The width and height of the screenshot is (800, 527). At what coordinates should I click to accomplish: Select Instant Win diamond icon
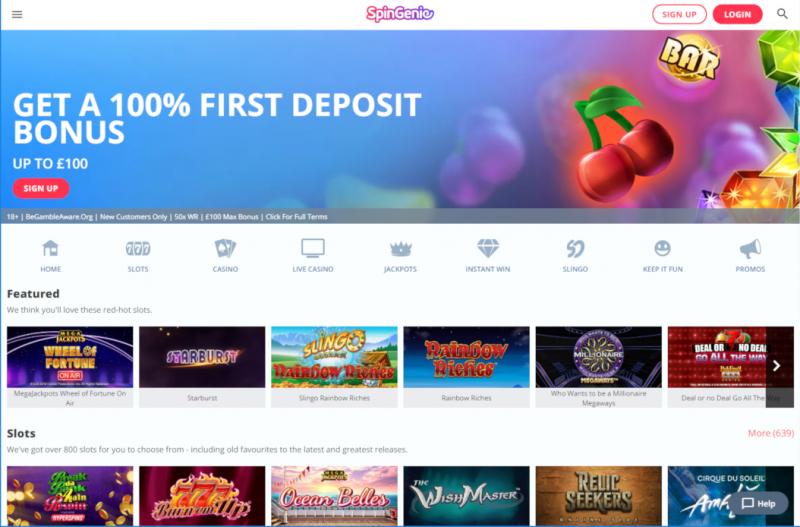[488, 248]
